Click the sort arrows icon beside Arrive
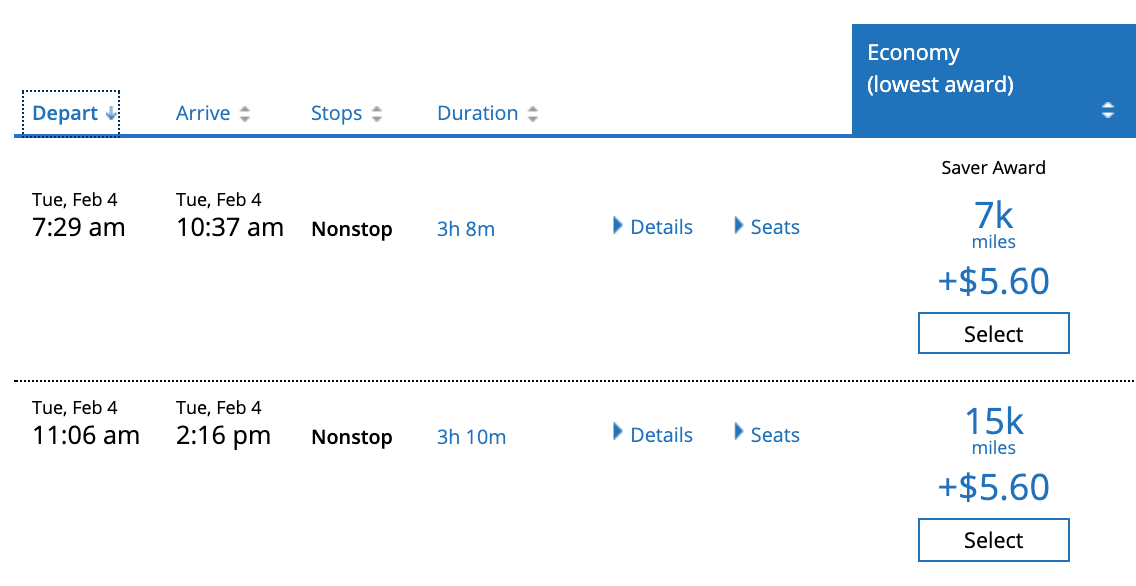Screen dimensions: 1136x586 pyautogui.click(x=244, y=114)
